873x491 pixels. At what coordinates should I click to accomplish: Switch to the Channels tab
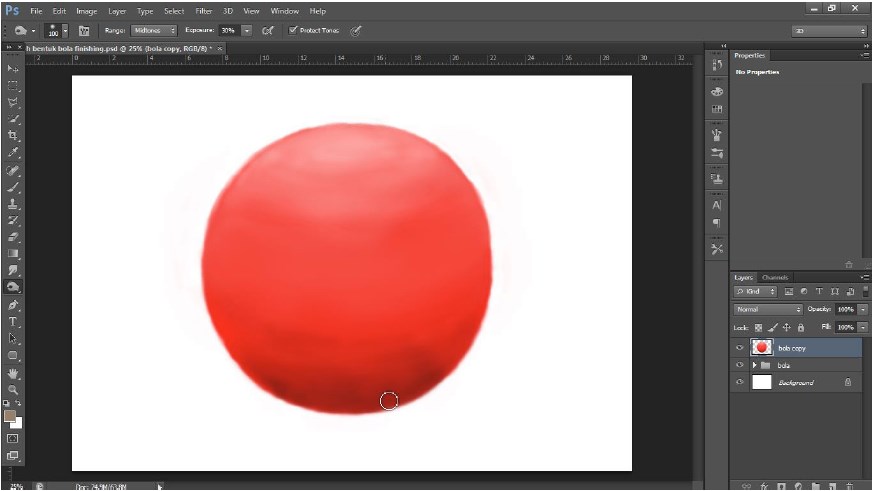[x=775, y=277]
